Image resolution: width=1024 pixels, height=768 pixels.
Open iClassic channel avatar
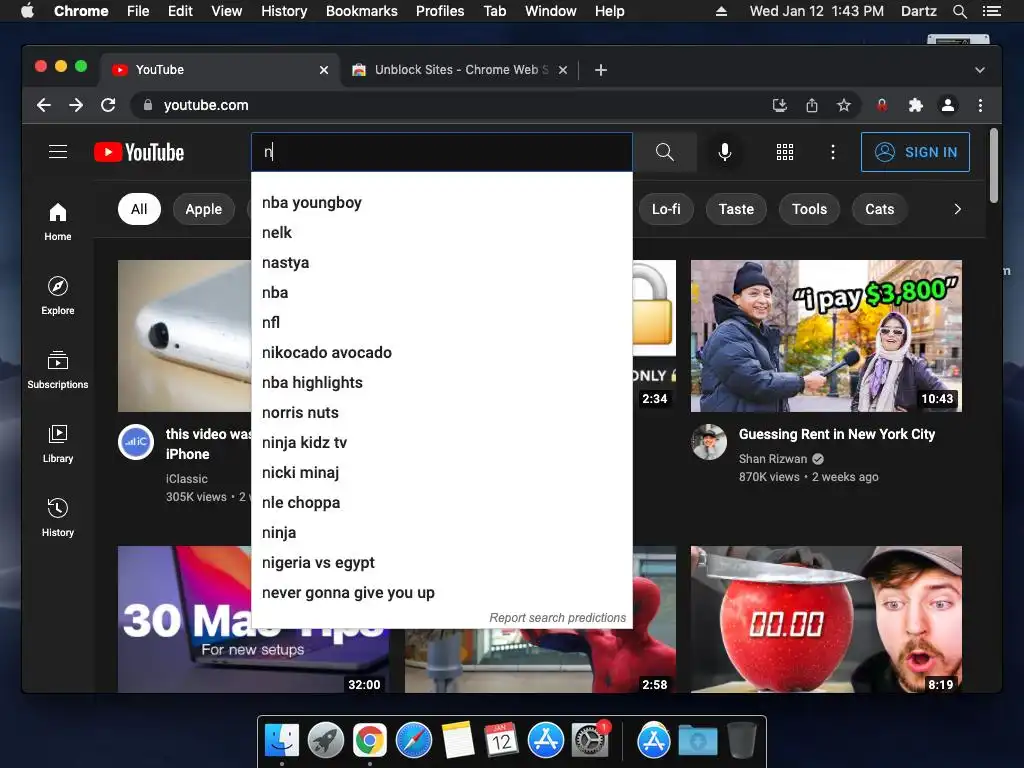tap(136, 442)
